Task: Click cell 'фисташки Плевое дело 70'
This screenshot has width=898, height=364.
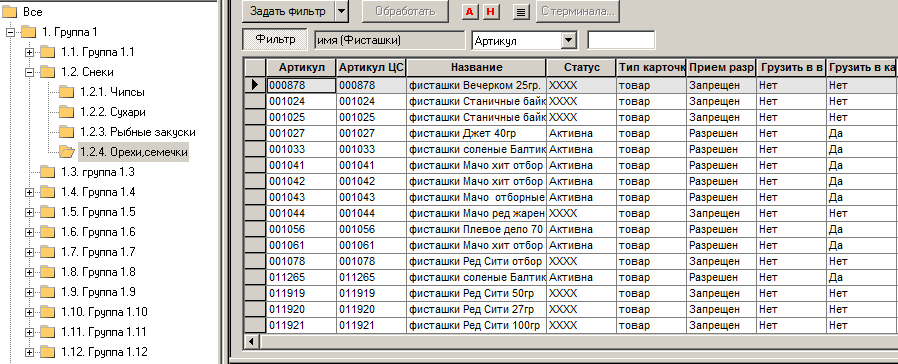Action: pos(476,230)
